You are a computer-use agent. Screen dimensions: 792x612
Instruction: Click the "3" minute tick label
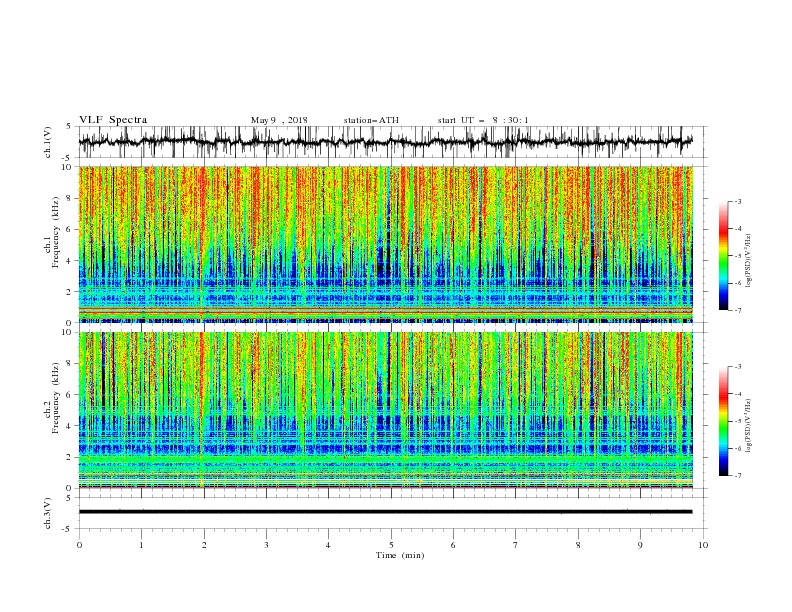pos(266,545)
